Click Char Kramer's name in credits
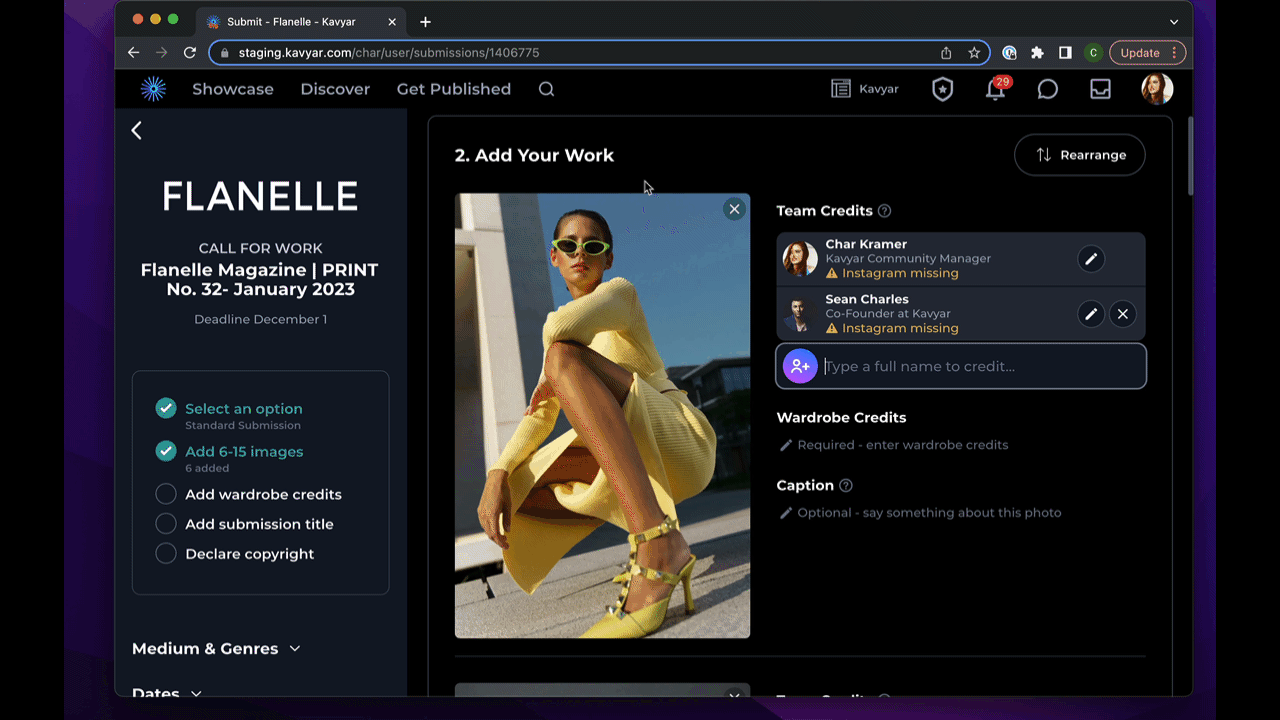 [866, 244]
